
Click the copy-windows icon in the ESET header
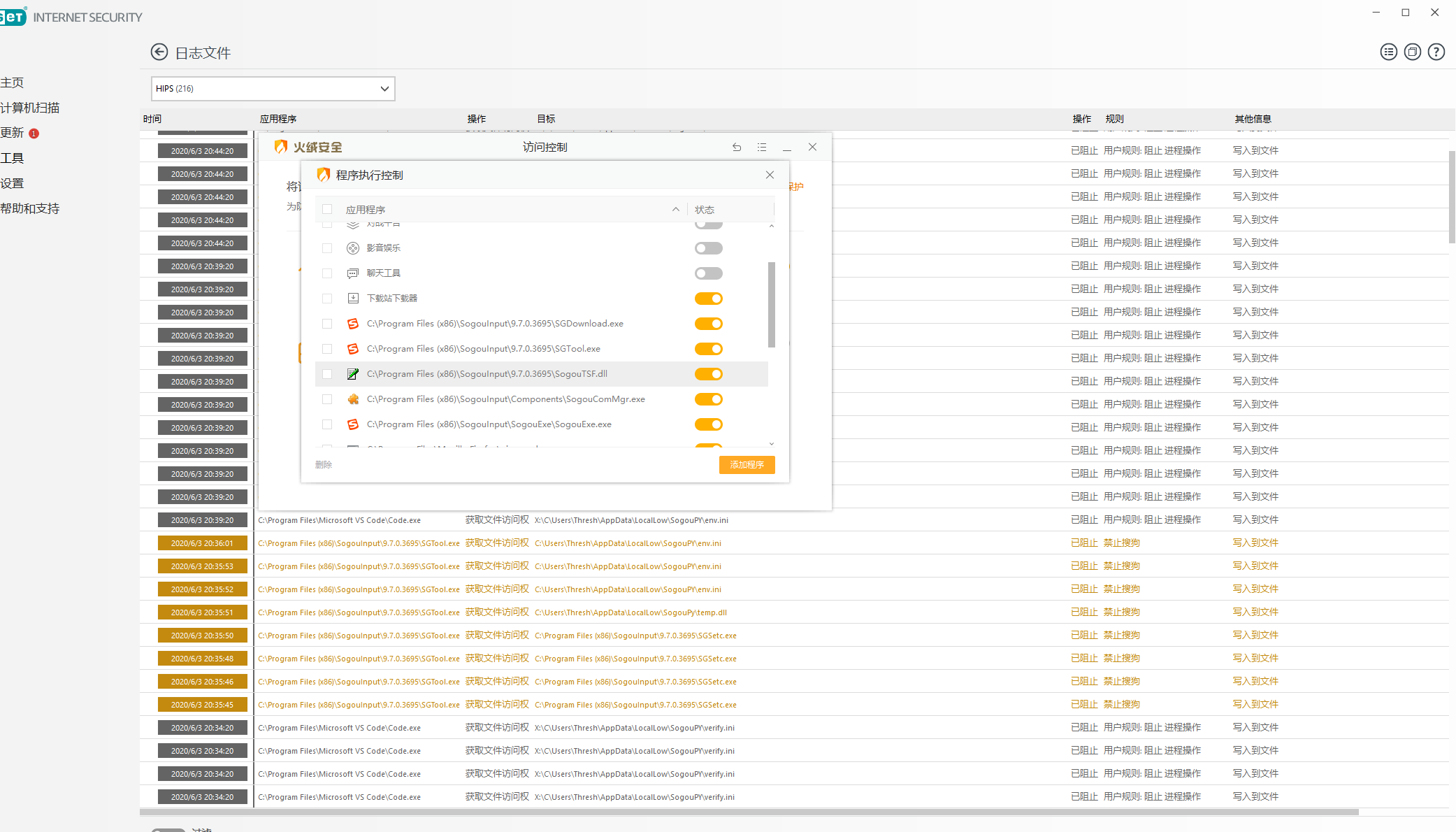click(x=1413, y=52)
